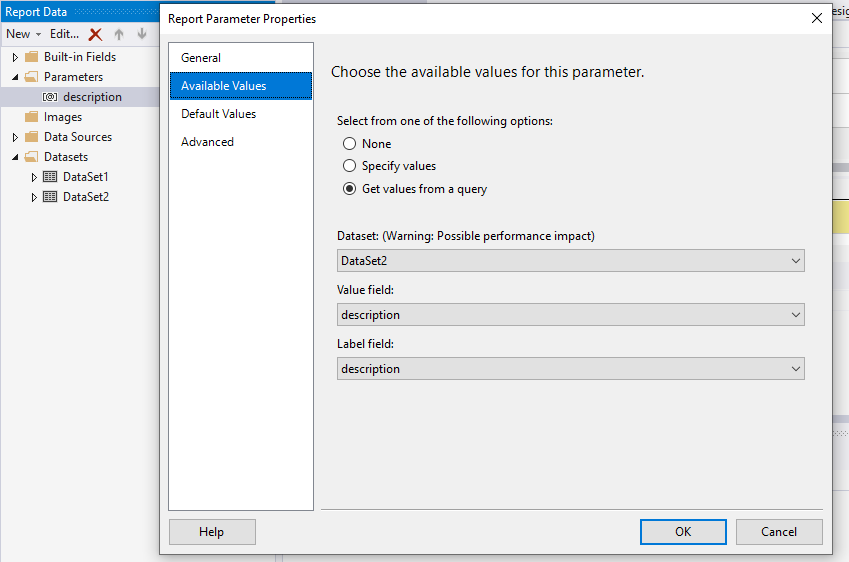Expand the DataSet1 node

point(34,178)
